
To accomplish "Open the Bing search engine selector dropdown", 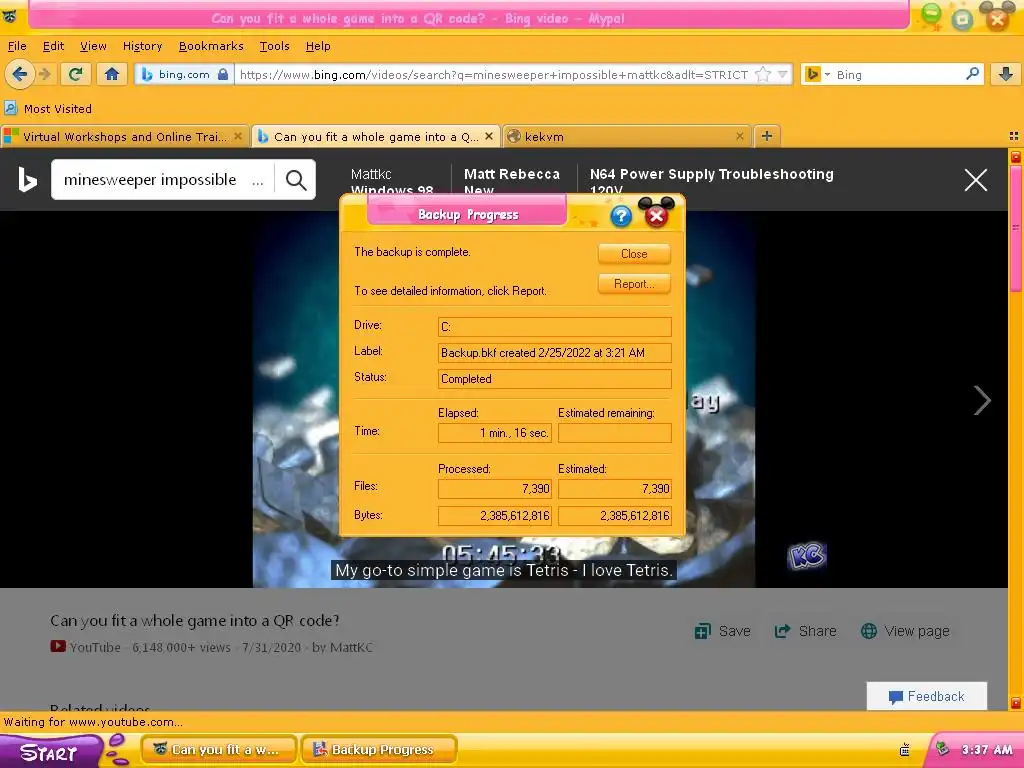I will coord(817,74).
